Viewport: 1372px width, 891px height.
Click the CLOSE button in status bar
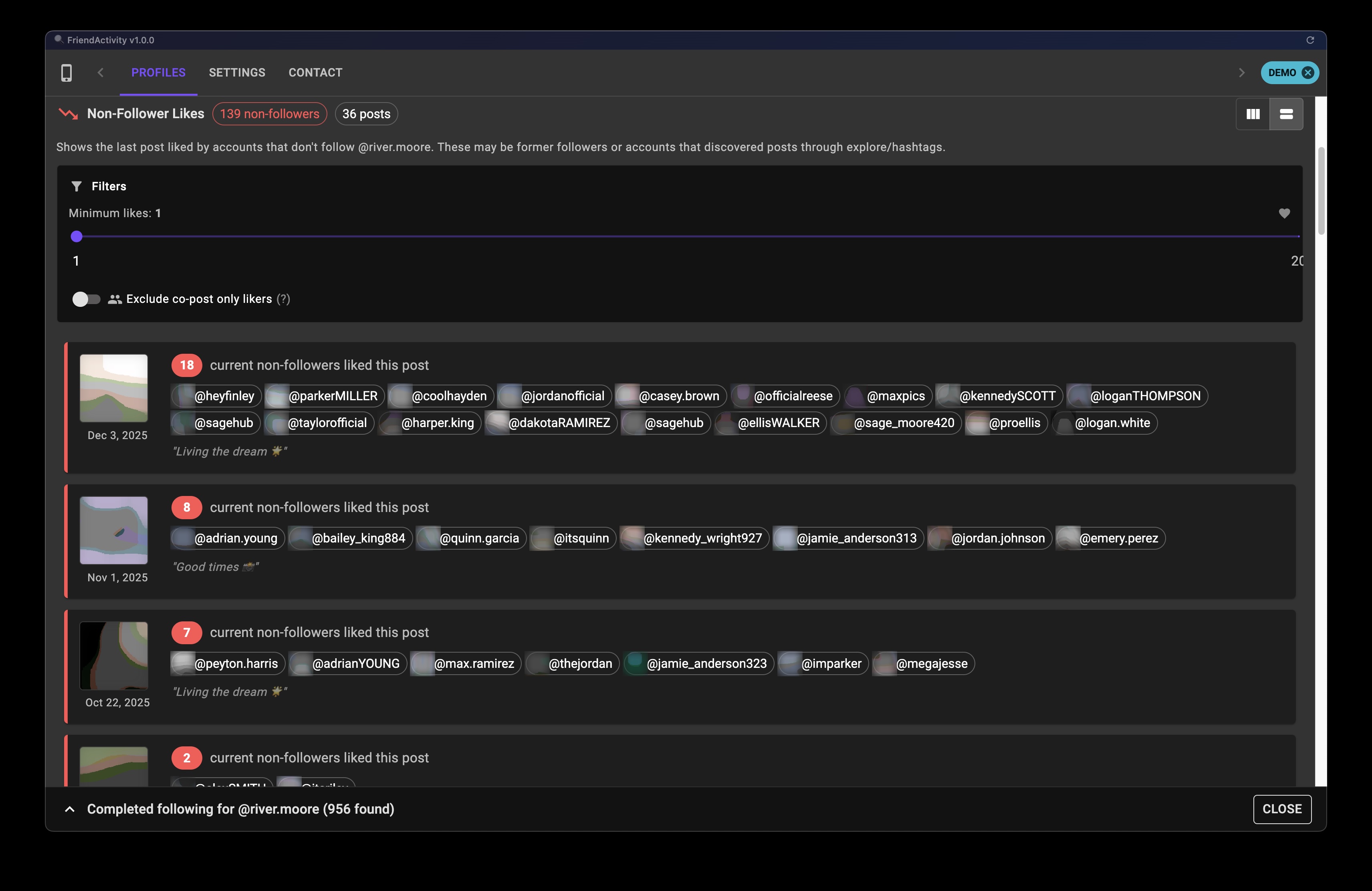point(1282,809)
